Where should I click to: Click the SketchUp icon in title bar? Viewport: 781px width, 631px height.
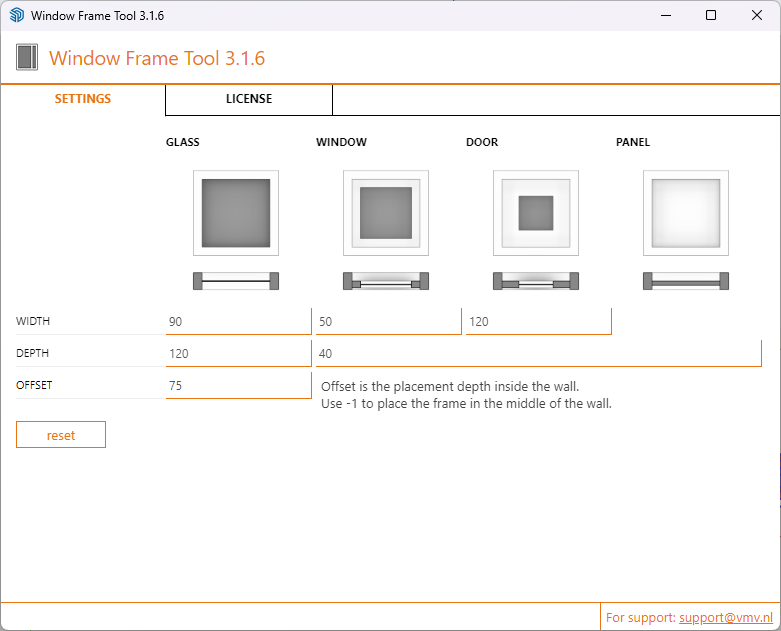pyautogui.click(x=16, y=16)
